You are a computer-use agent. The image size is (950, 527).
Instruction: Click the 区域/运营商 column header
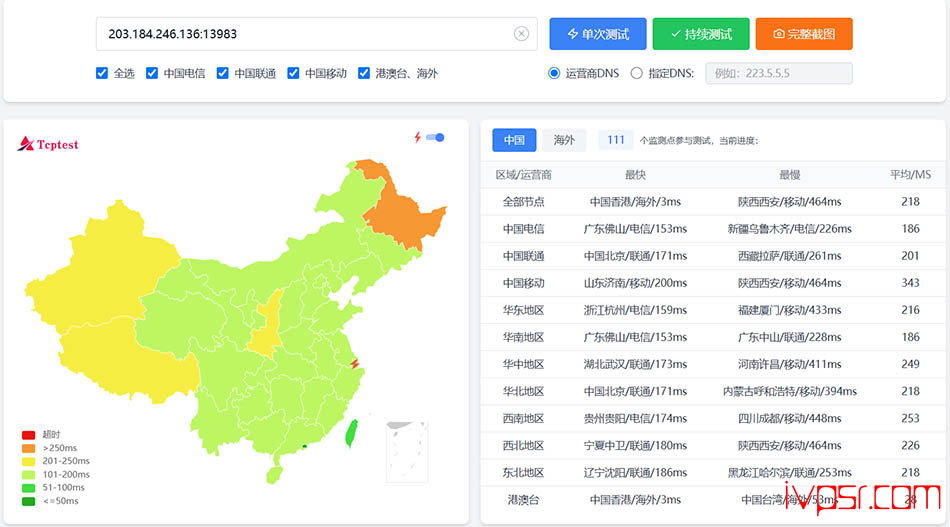pos(523,175)
